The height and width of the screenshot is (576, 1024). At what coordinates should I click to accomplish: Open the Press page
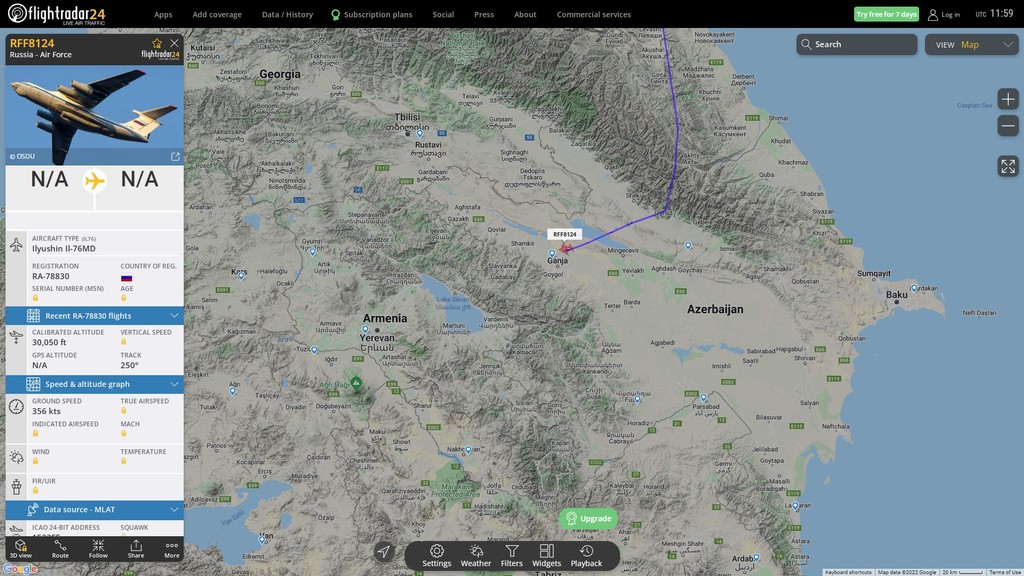pyautogui.click(x=484, y=14)
